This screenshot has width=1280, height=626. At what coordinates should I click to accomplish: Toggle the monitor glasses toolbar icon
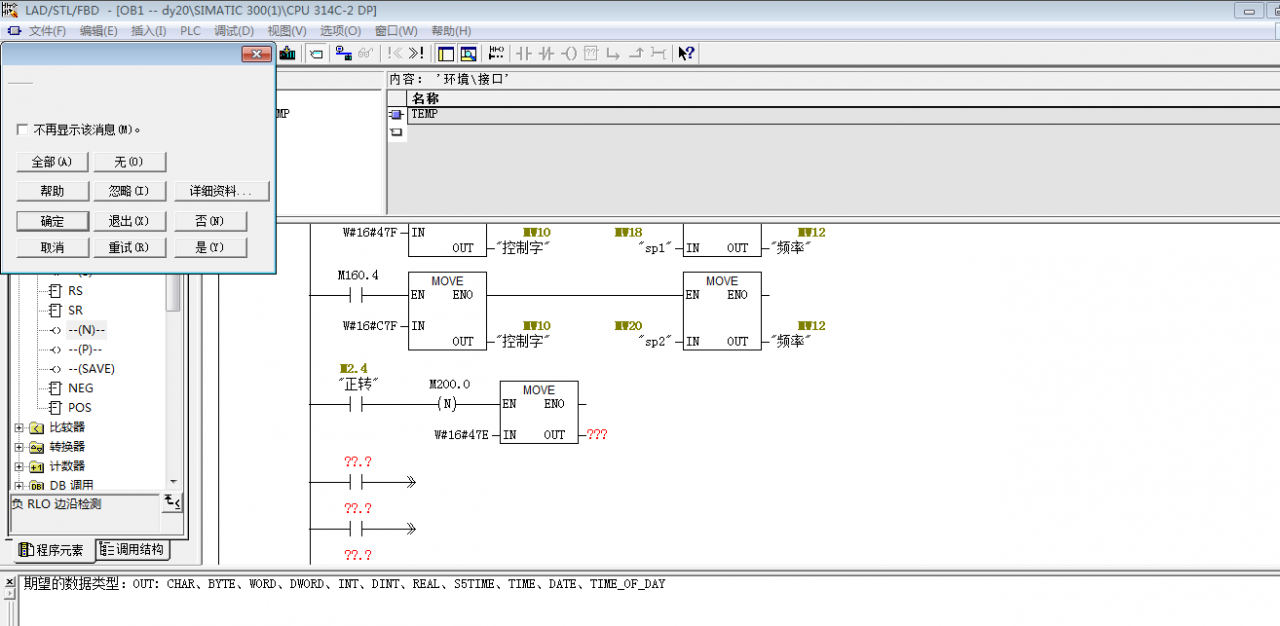tap(367, 53)
